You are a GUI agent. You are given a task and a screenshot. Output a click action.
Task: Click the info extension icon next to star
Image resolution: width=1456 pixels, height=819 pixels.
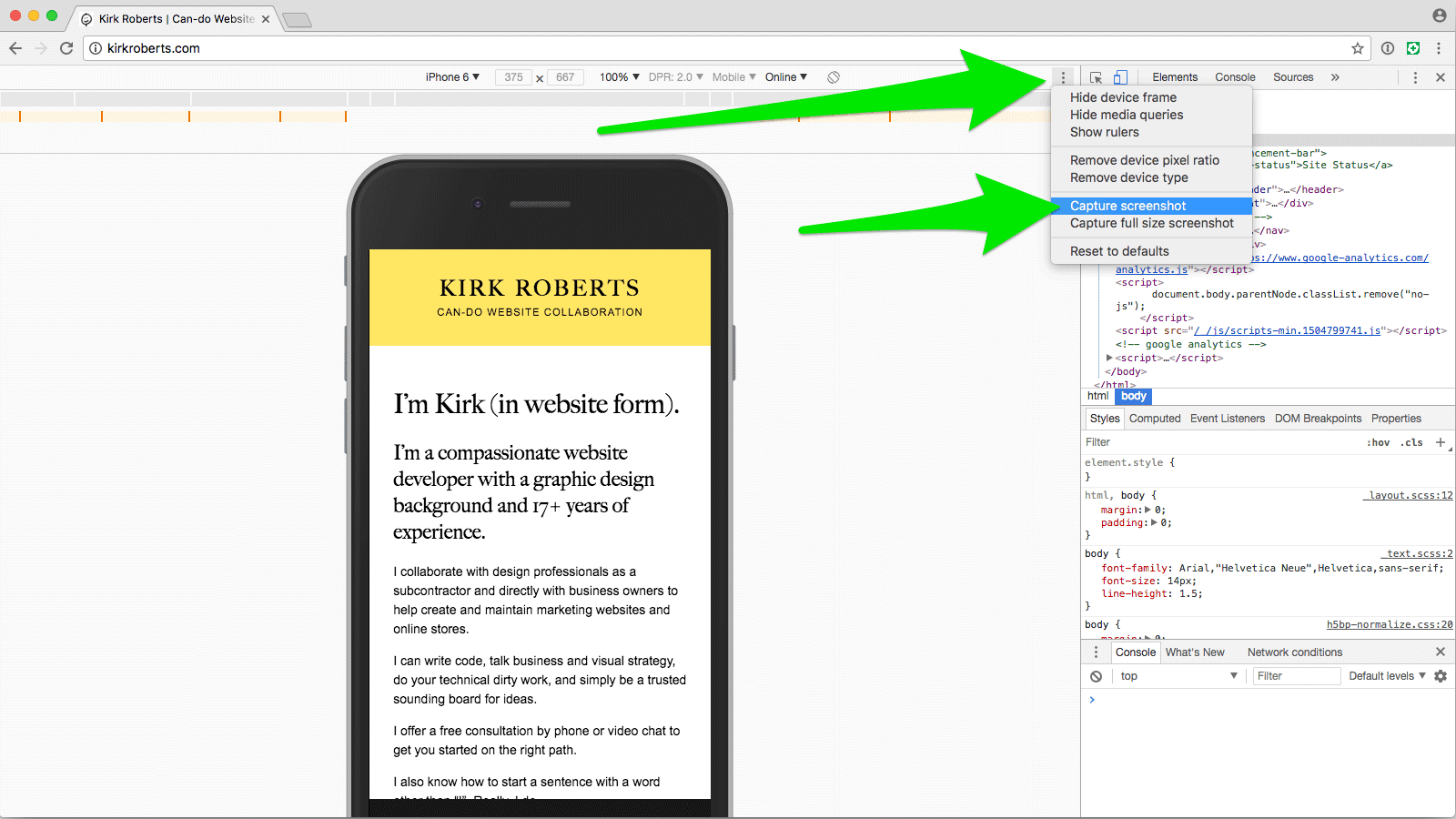[1388, 48]
